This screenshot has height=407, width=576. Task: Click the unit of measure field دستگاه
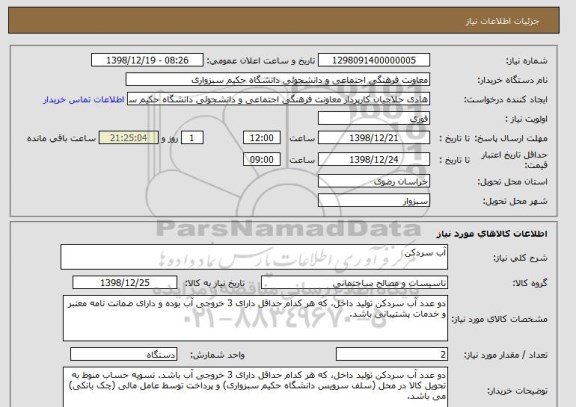tap(123, 354)
